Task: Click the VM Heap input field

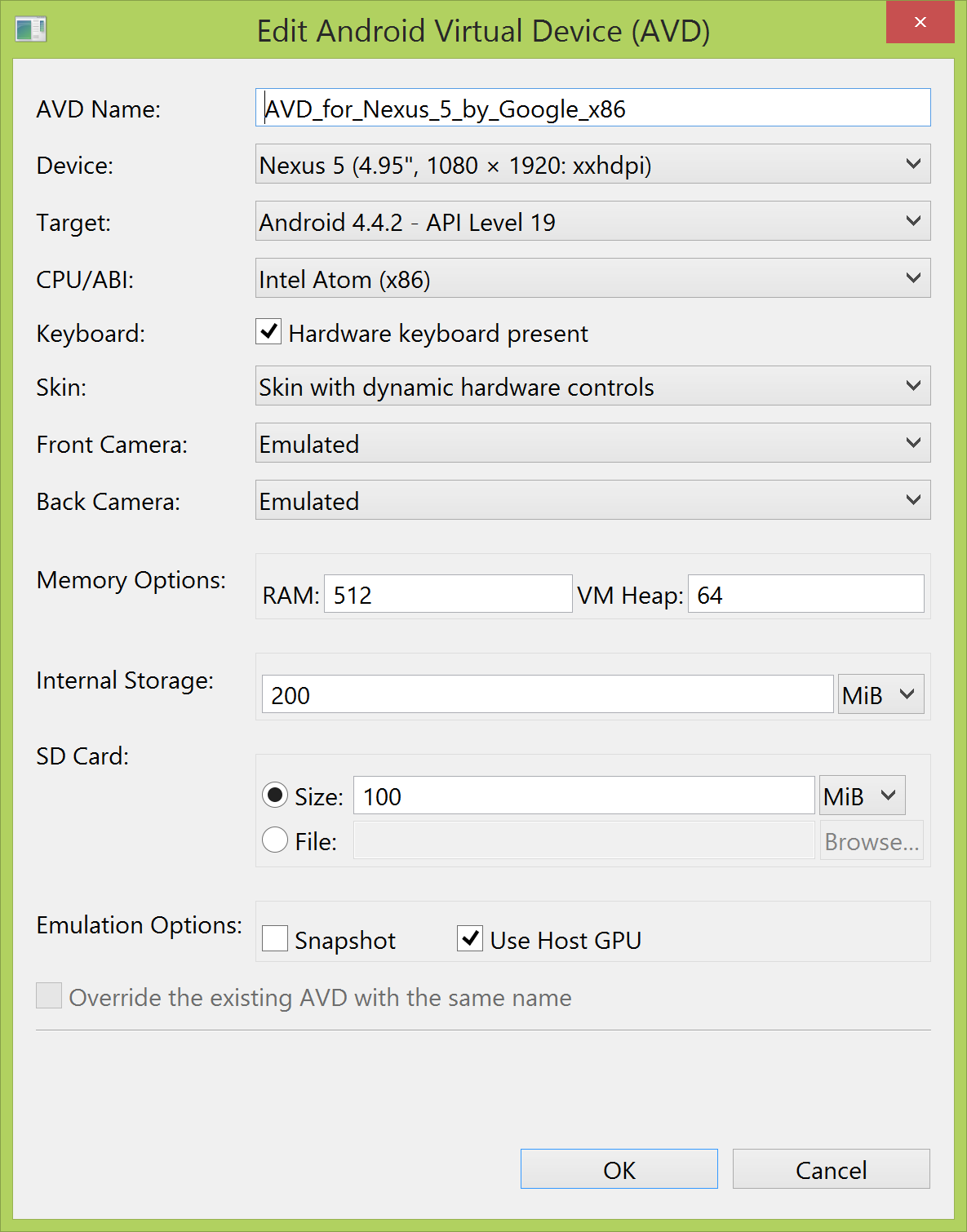Action: [805, 595]
